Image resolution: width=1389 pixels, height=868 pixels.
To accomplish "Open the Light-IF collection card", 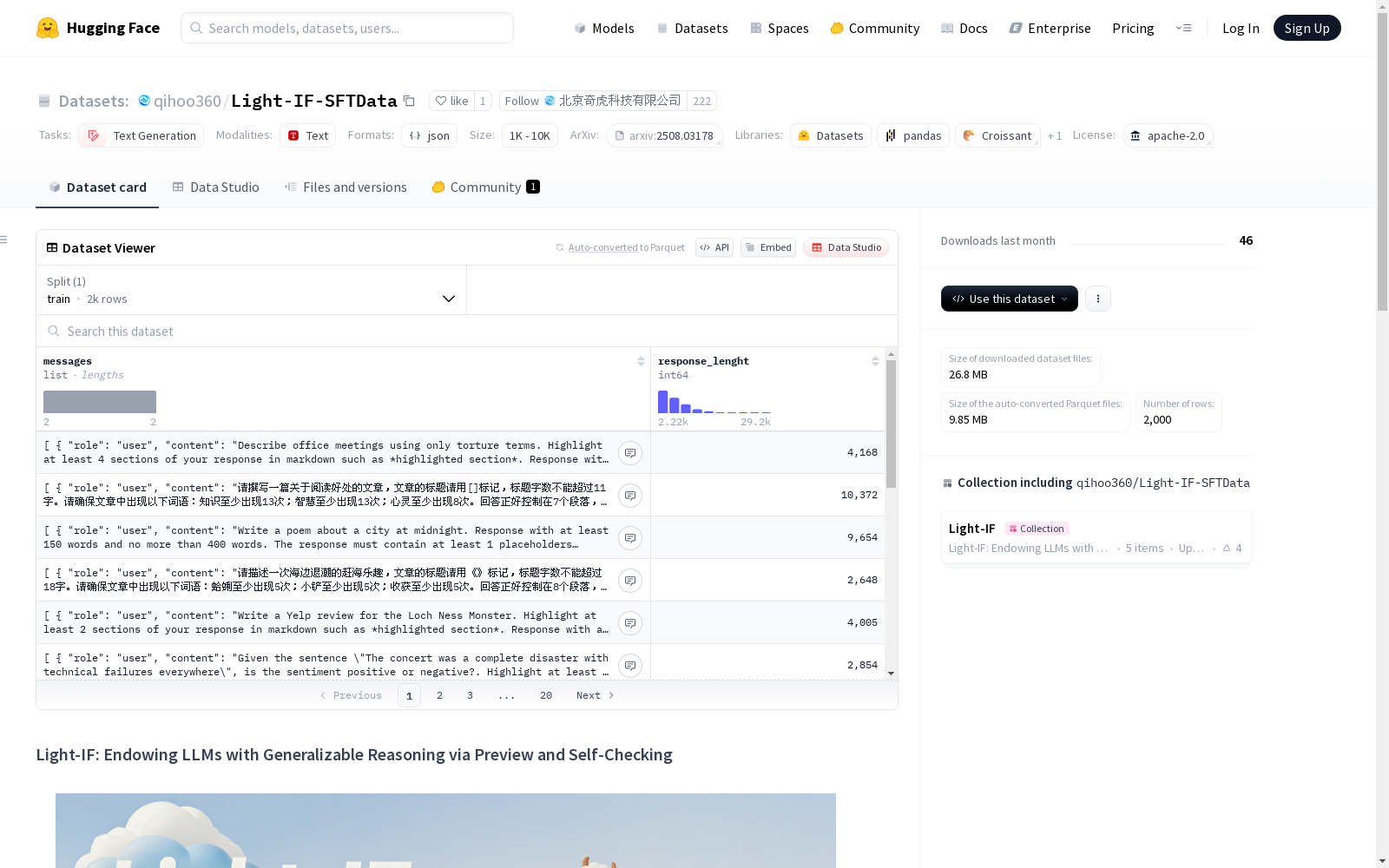I will pos(1096,538).
